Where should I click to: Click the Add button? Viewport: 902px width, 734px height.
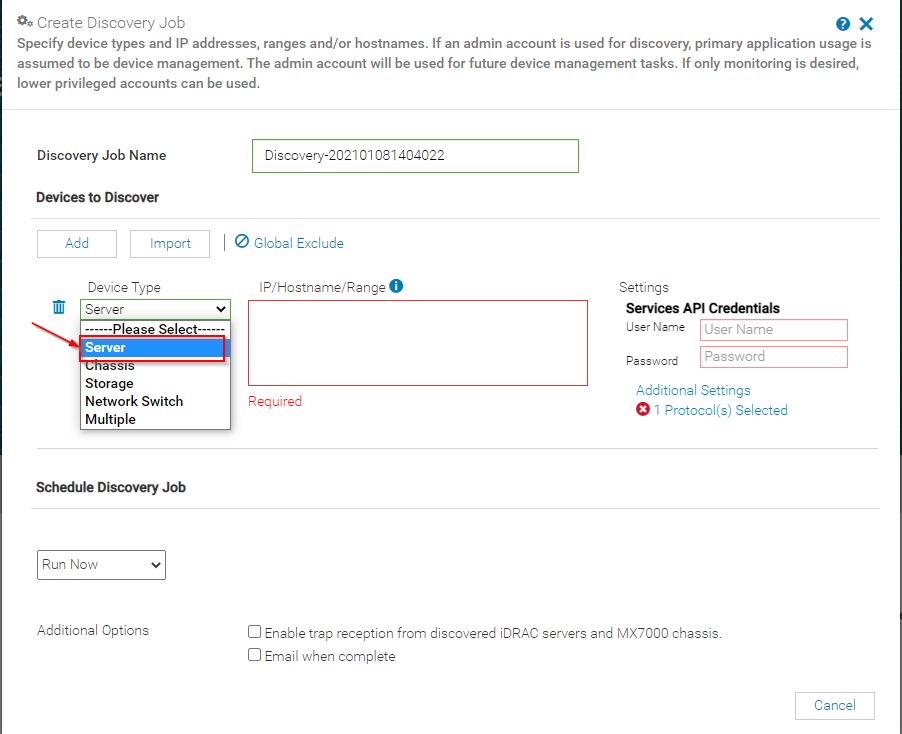(77, 244)
